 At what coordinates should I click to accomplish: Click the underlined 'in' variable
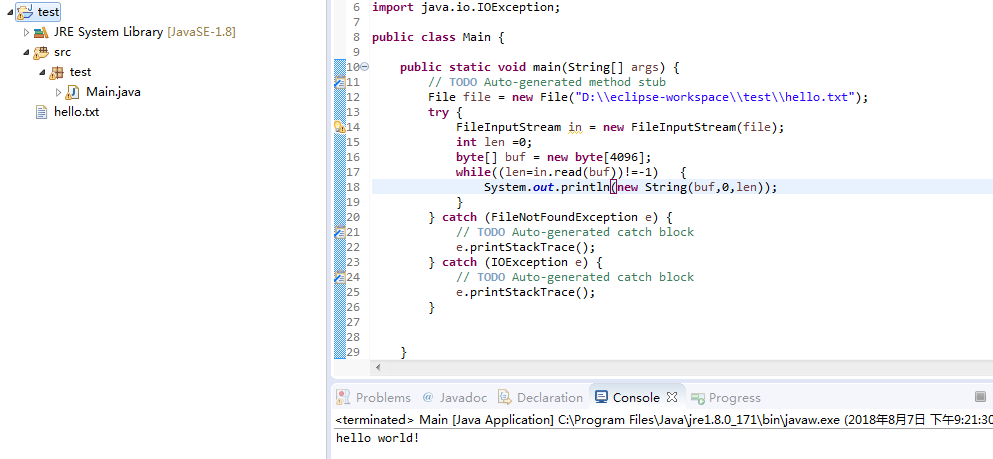click(x=575, y=127)
